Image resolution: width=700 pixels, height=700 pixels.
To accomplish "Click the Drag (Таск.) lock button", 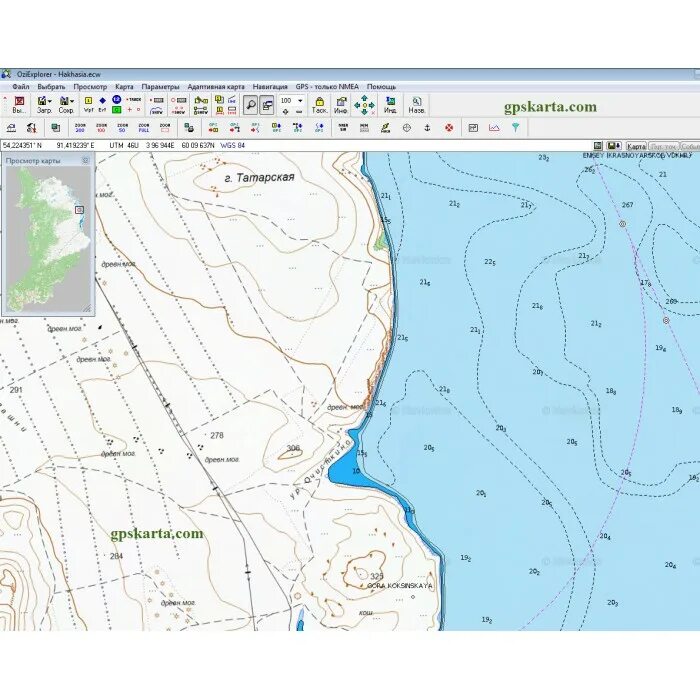I will [319, 105].
